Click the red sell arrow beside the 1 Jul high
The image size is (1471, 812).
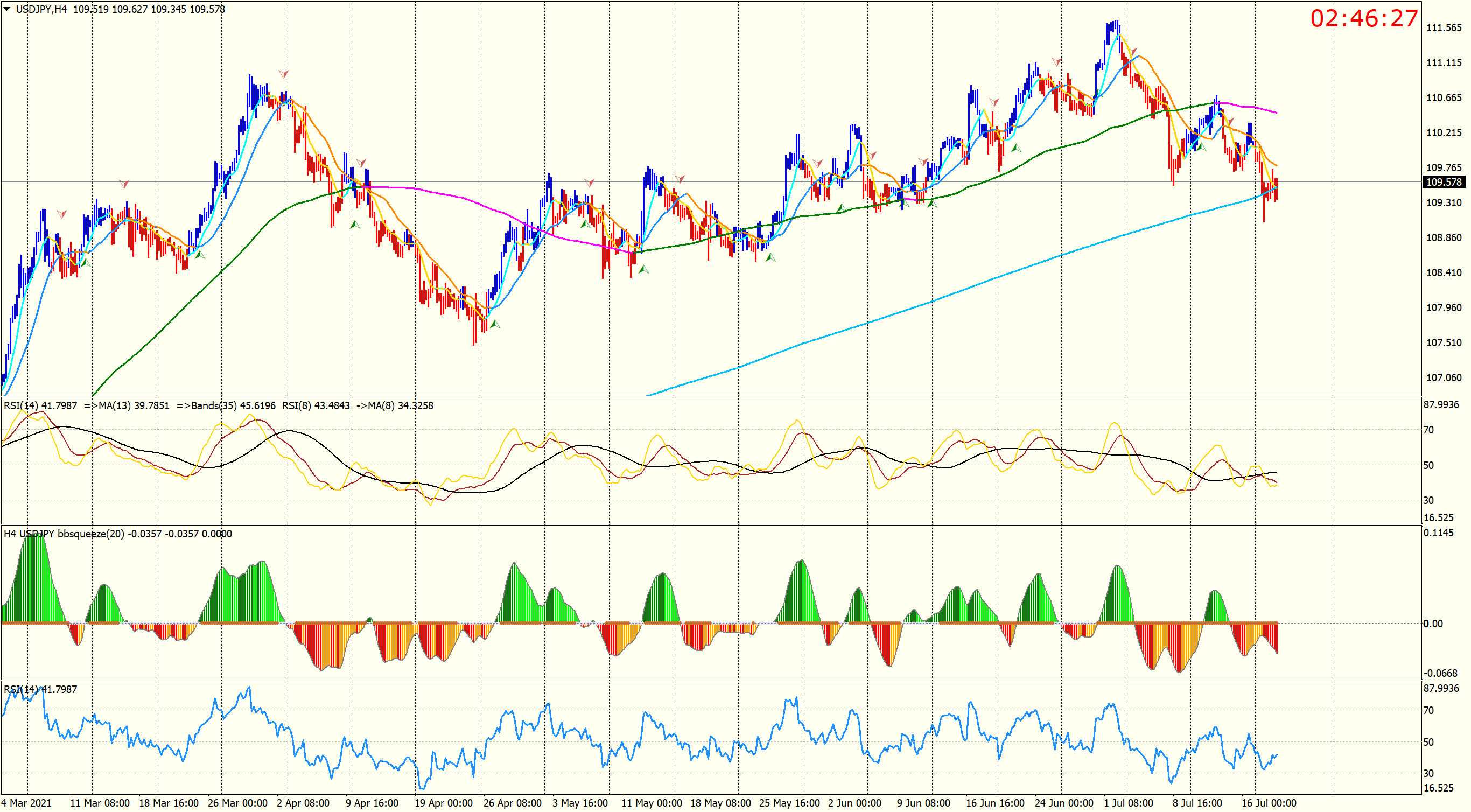pyautogui.click(x=1132, y=53)
